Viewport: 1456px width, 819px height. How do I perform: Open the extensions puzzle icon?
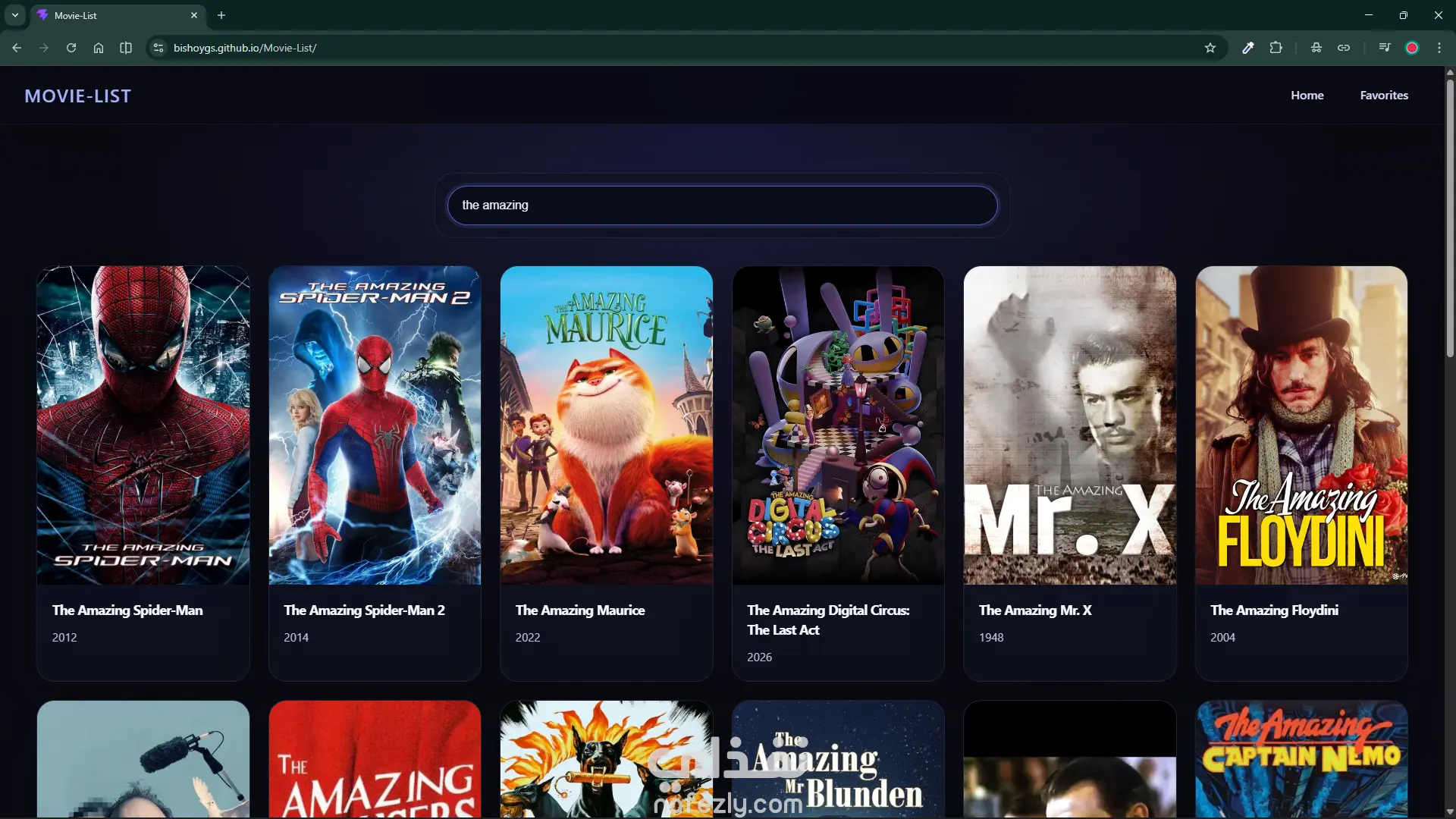[1276, 48]
